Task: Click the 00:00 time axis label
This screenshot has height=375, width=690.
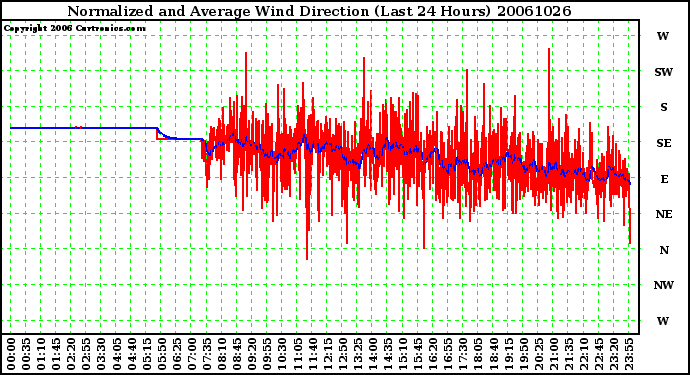Action: (x=11, y=355)
